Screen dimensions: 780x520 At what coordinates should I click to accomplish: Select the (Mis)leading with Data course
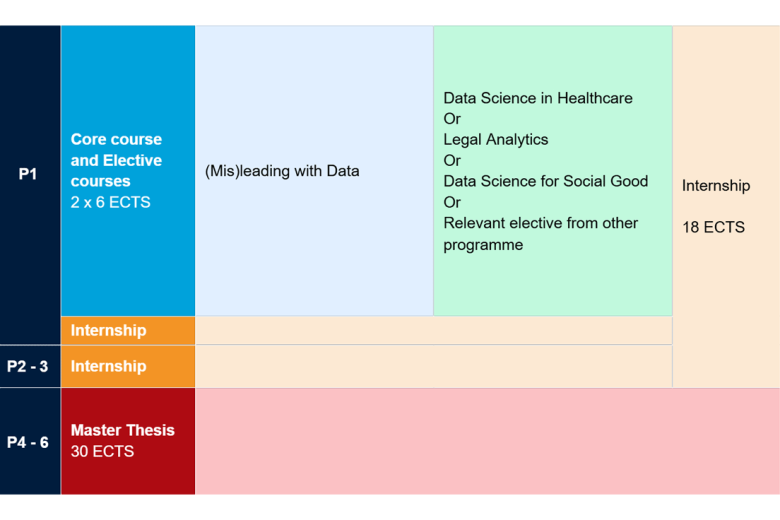coord(282,171)
